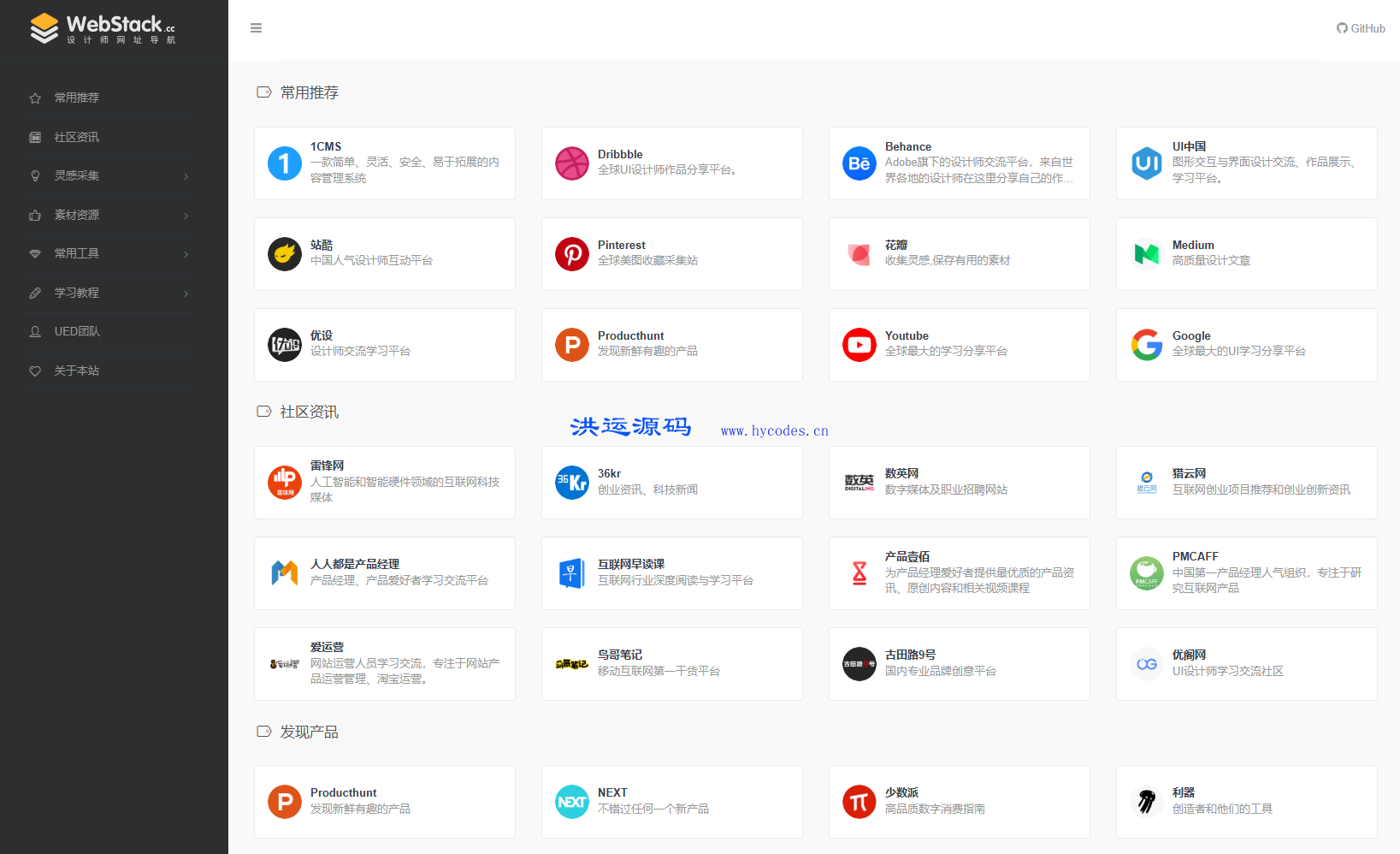1400x854 pixels.
Task: Click the 优设 black round icon
Action: coord(285,345)
